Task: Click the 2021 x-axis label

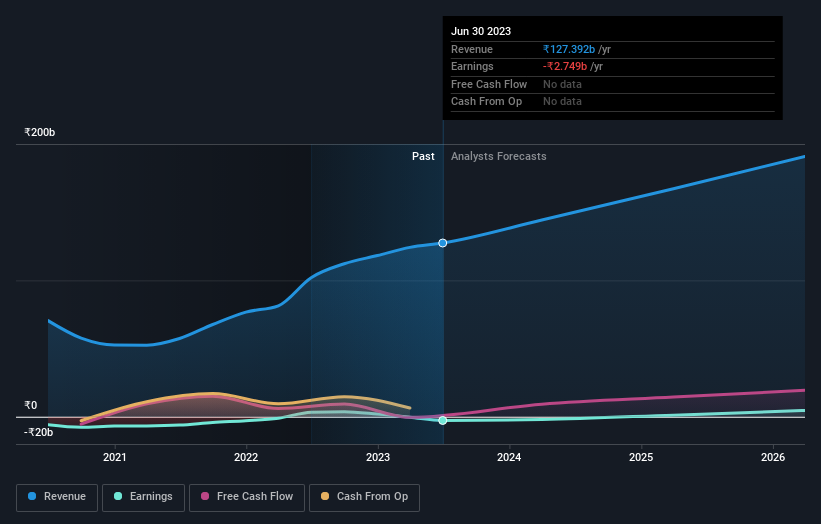Action: click(115, 457)
